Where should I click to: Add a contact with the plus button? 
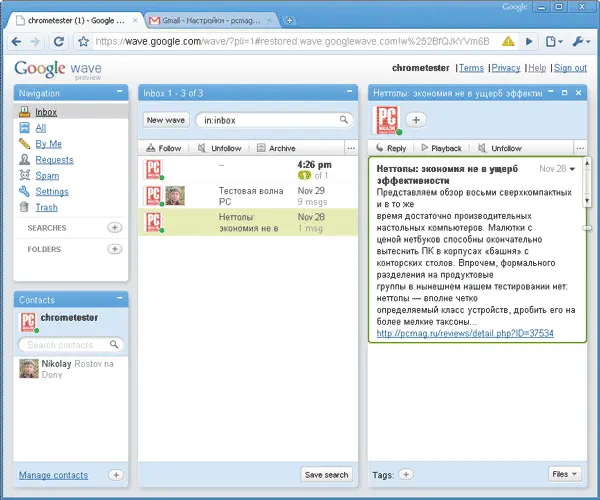(x=116, y=475)
